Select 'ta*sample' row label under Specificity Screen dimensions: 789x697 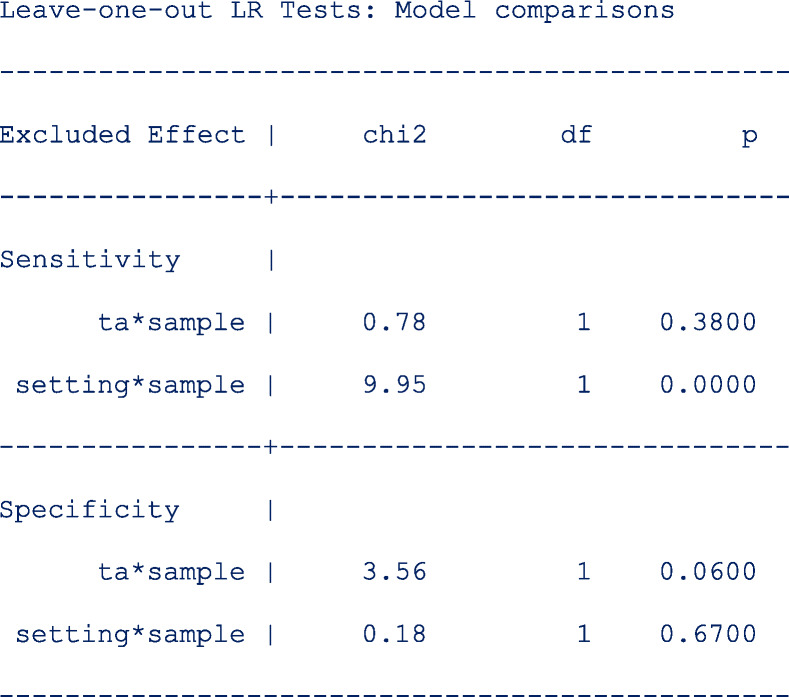(x=171, y=572)
